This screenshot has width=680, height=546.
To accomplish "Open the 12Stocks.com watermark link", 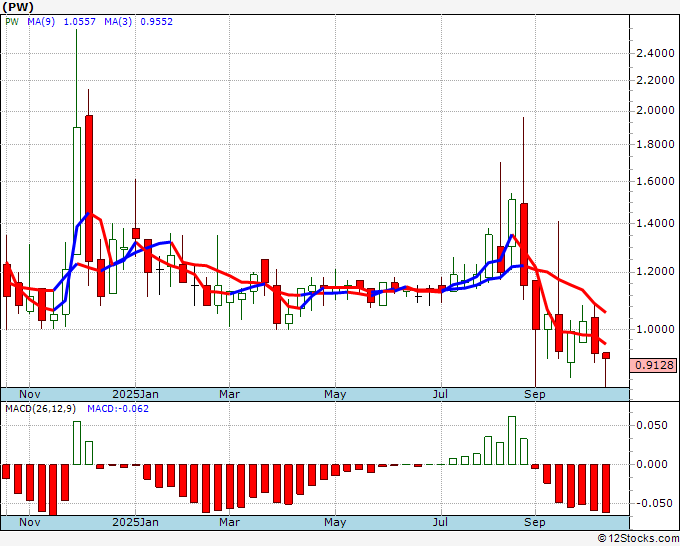I will [x=638, y=539].
